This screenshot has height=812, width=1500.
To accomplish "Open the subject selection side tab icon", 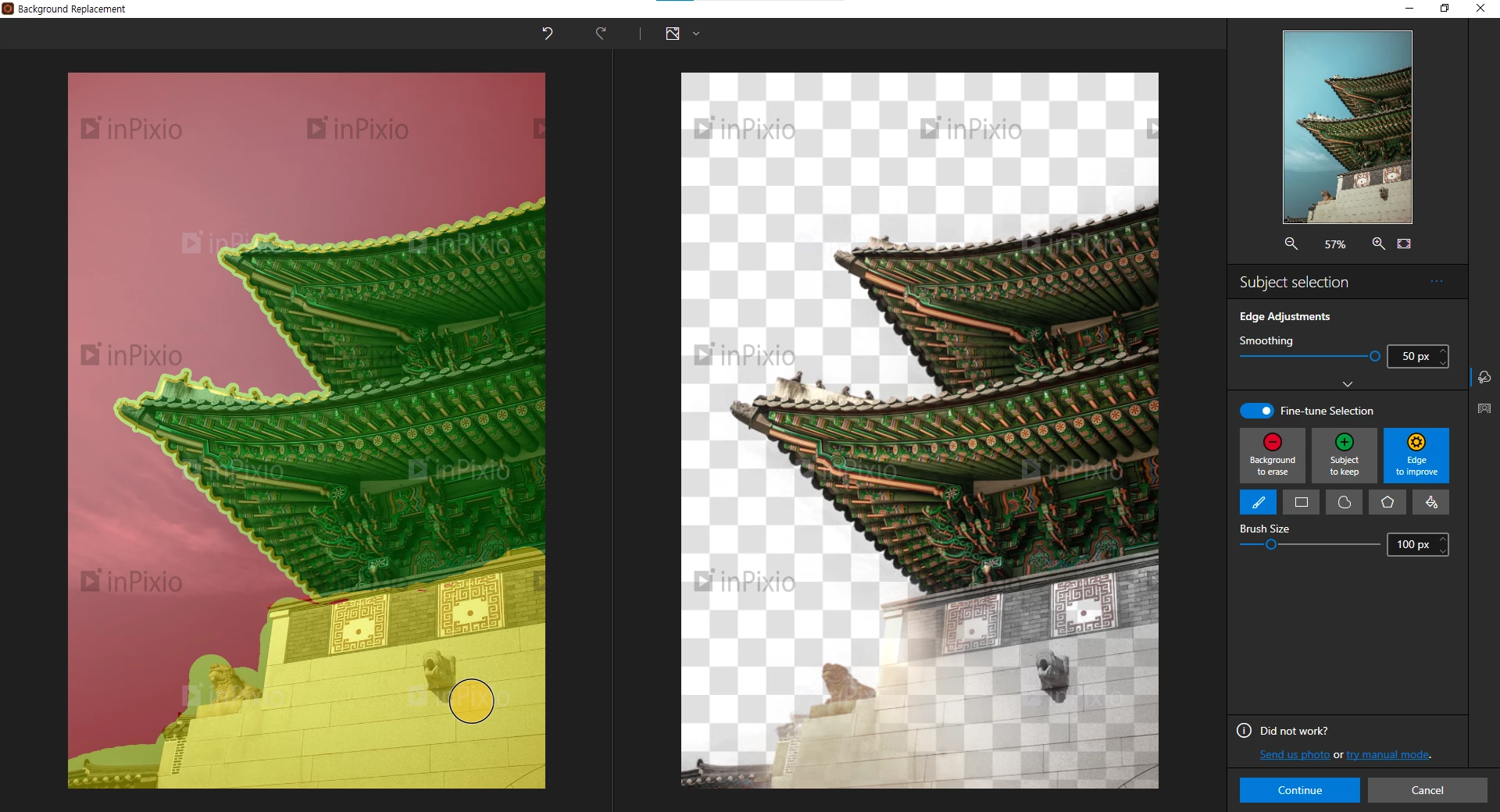I will (1484, 377).
